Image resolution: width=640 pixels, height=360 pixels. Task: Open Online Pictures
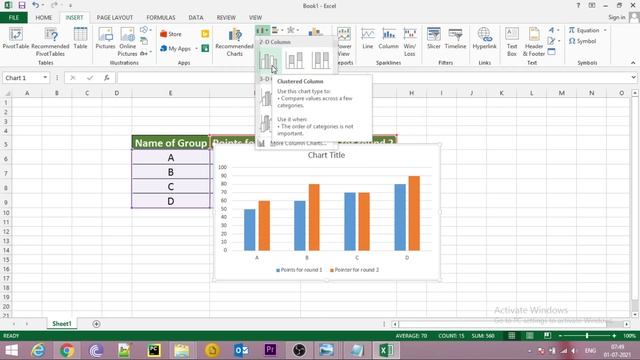pos(127,42)
